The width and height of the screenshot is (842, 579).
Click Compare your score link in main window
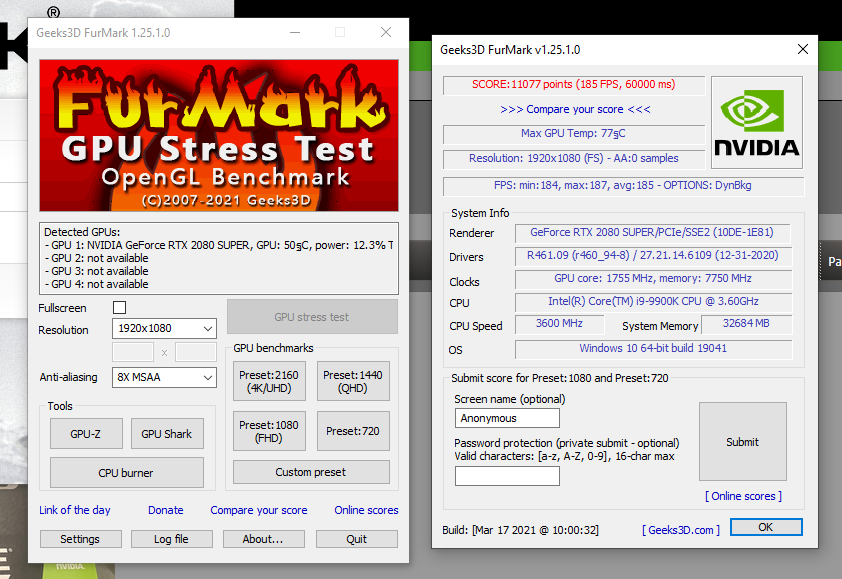pos(259,510)
